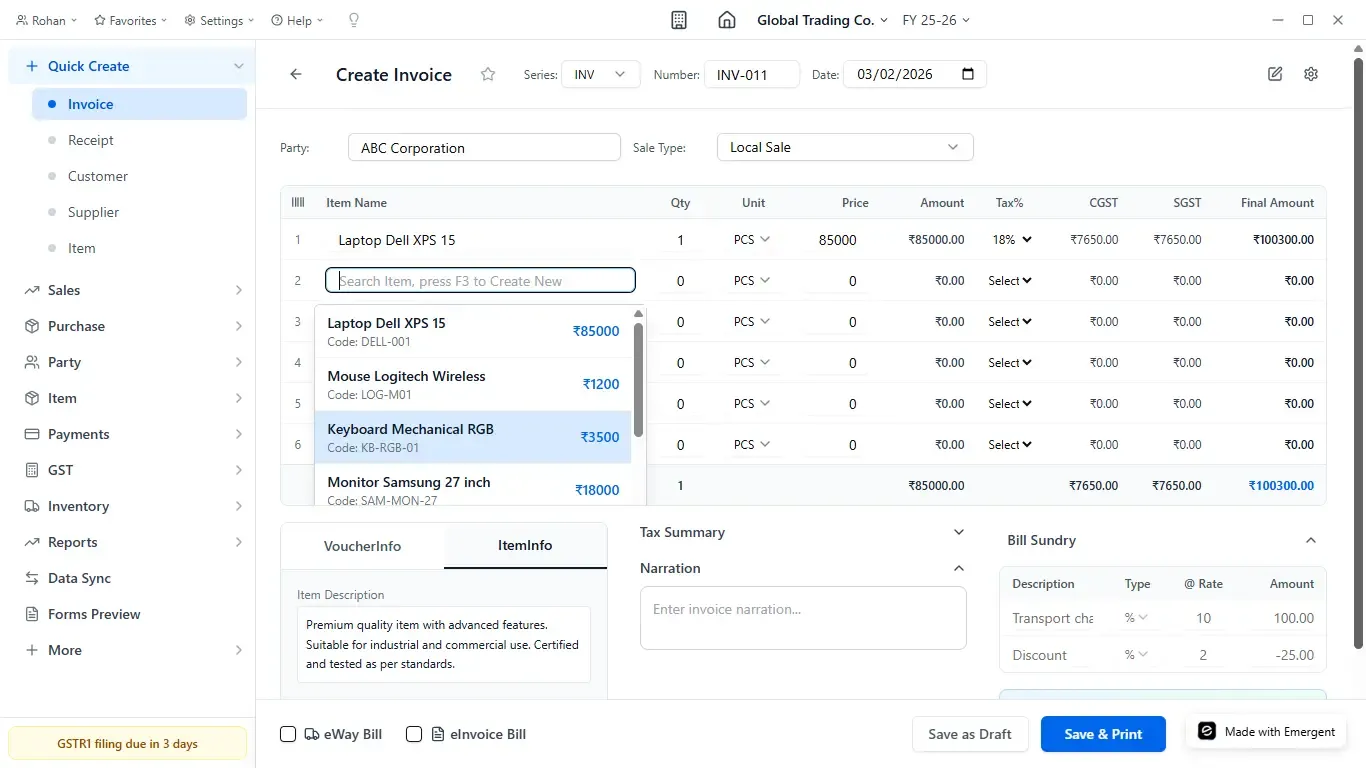Open the Series INV dropdown
This screenshot has width=1366, height=768.
(599, 74)
